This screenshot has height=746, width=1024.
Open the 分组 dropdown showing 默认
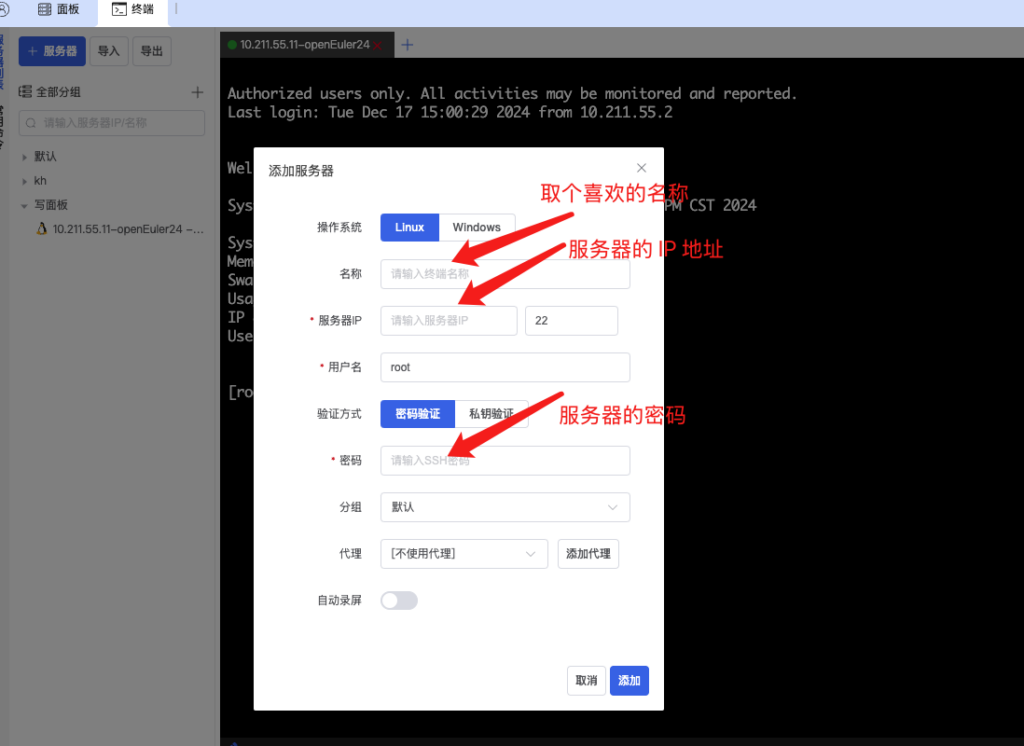click(x=505, y=507)
